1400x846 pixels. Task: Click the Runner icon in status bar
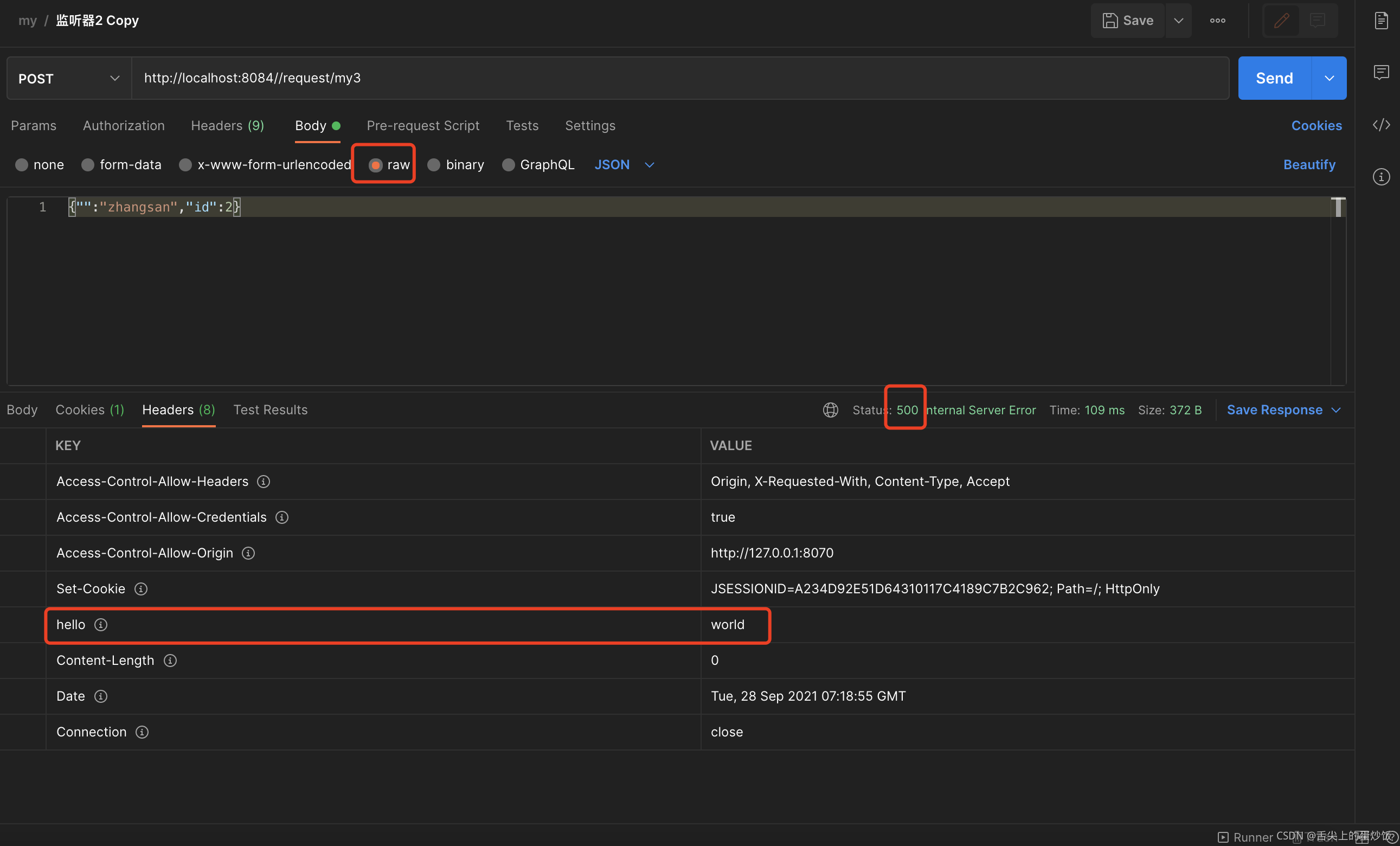[1223, 837]
